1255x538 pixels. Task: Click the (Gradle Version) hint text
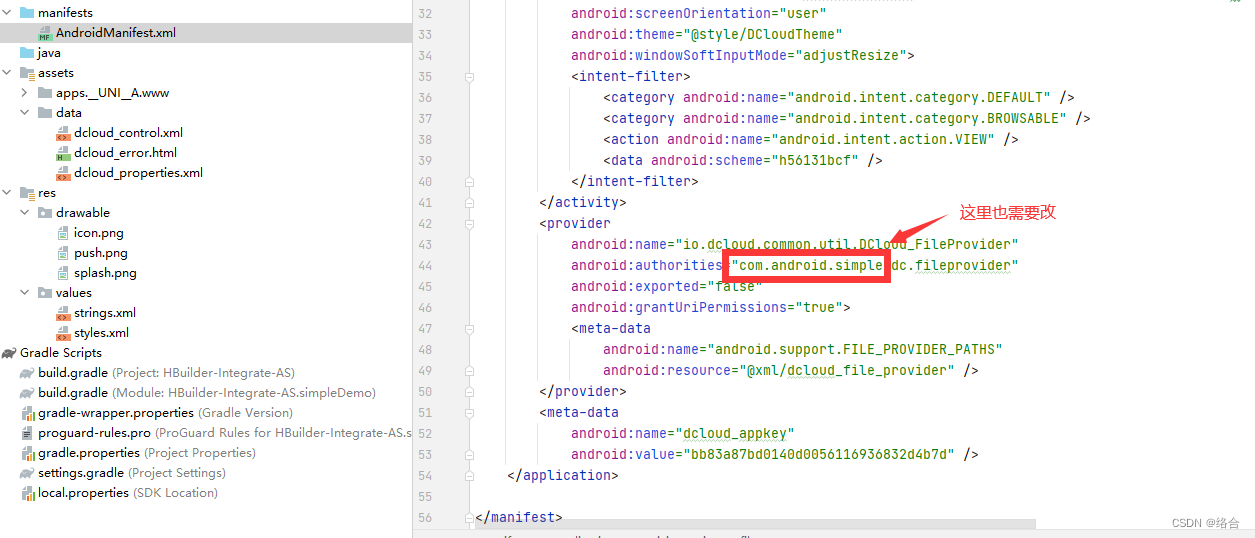pyautogui.click(x=245, y=413)
